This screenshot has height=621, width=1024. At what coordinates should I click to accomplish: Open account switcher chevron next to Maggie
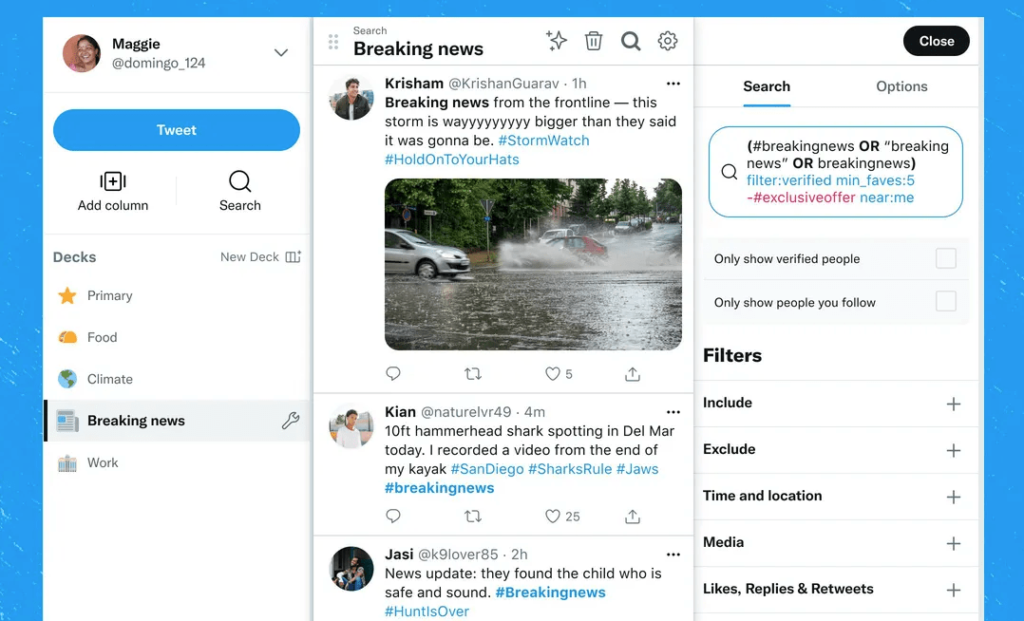pos(281,53)
